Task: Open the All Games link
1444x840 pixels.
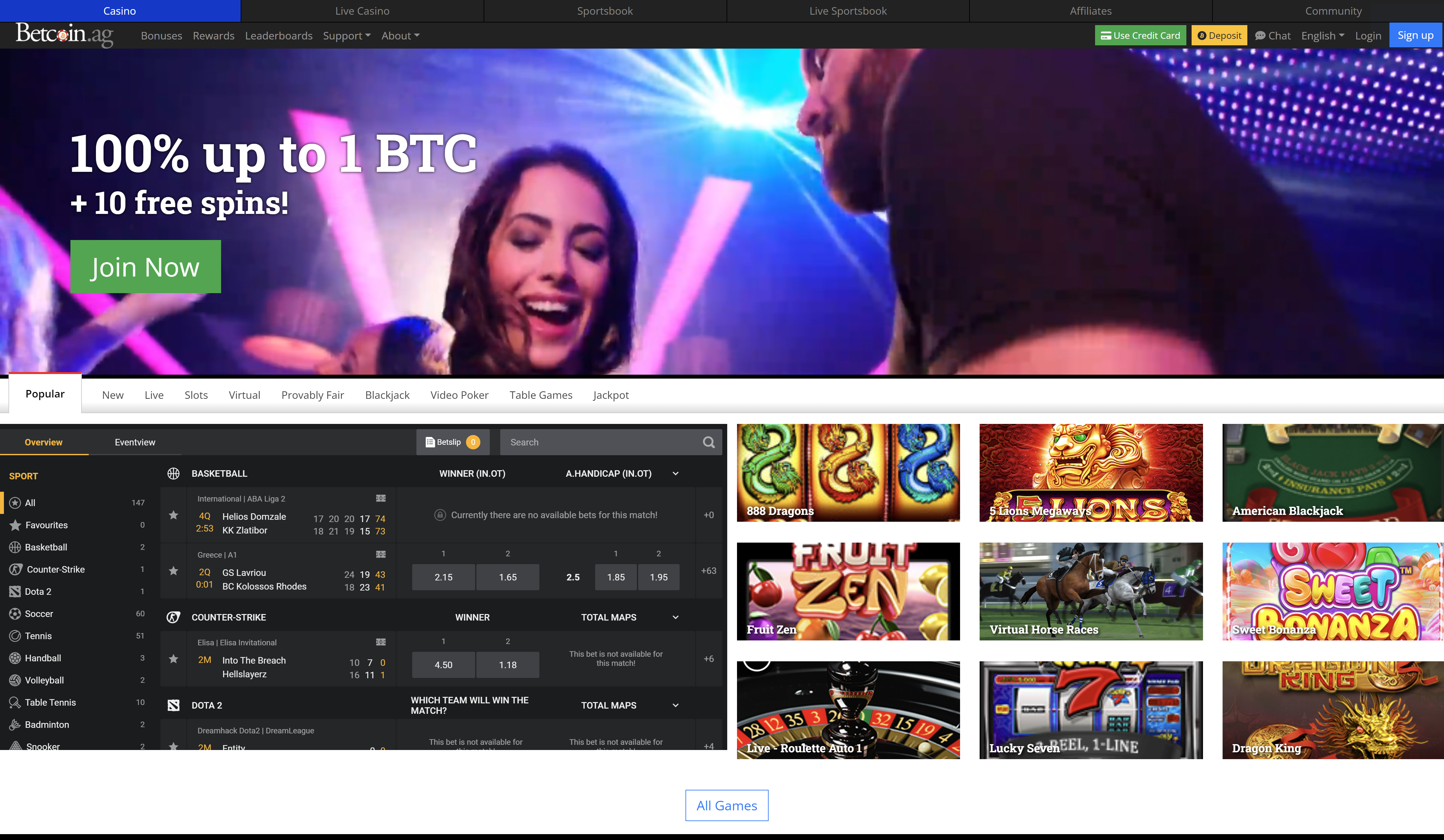Action: (x=727, y=806)
